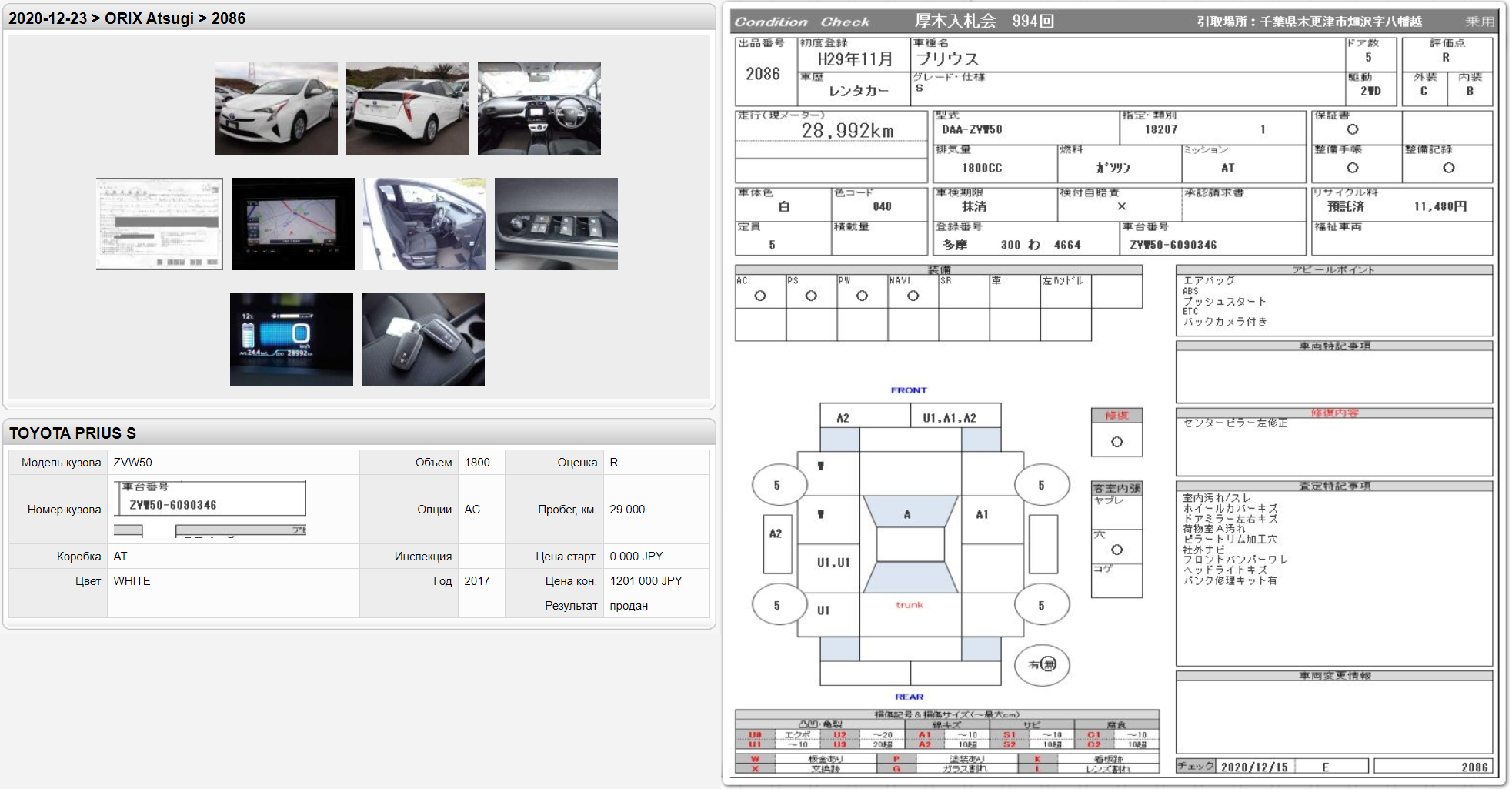Click the AT gearbox value in table

click(x=120, y=557)
